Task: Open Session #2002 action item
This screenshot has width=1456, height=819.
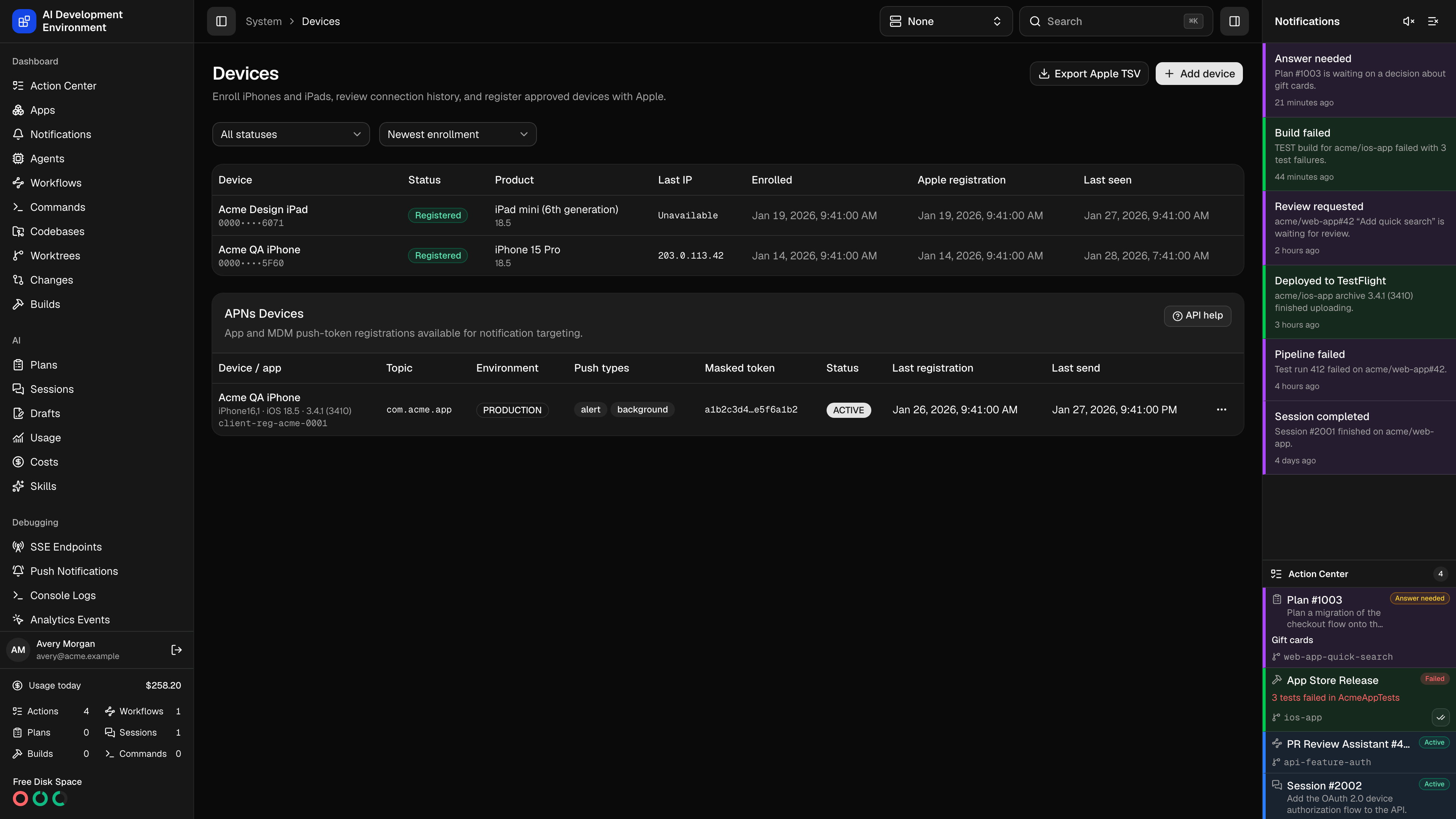Action: [x=1359, y=796]
